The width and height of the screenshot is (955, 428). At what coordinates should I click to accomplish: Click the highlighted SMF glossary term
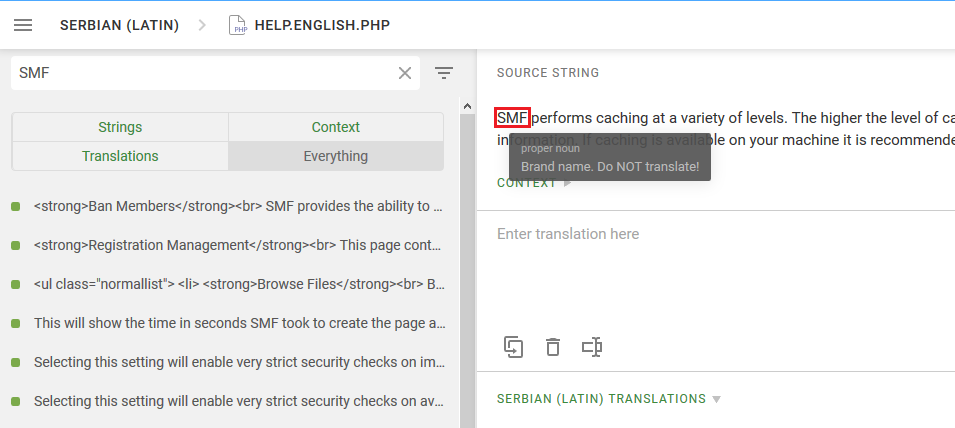point(512,118)
